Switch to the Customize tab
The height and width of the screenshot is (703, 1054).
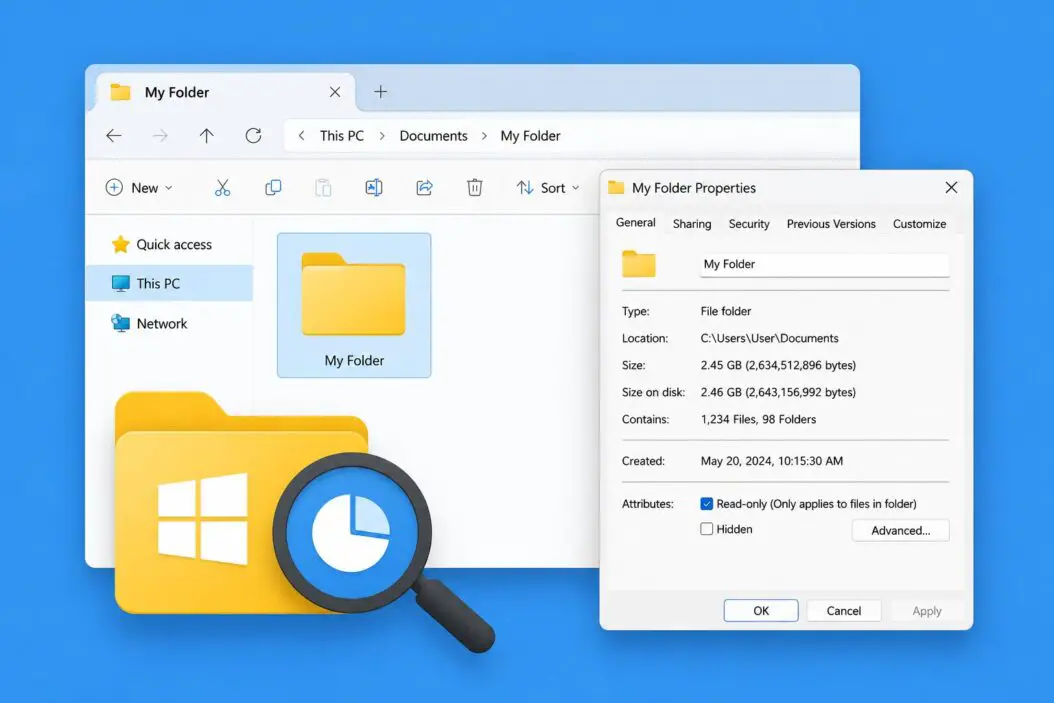919,224
